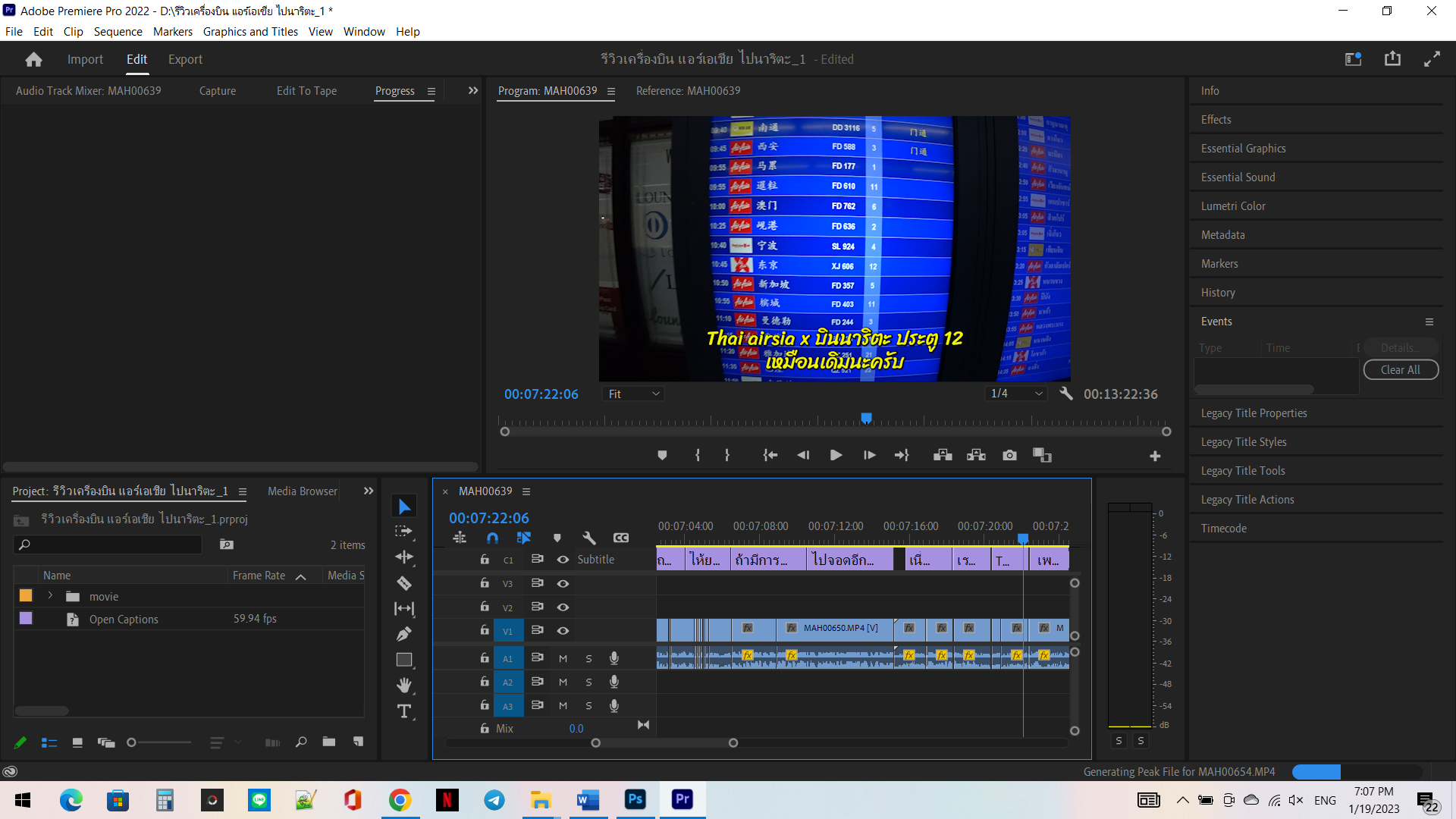Click Mark Out bracket button
1456x819 pixels.
727,455
